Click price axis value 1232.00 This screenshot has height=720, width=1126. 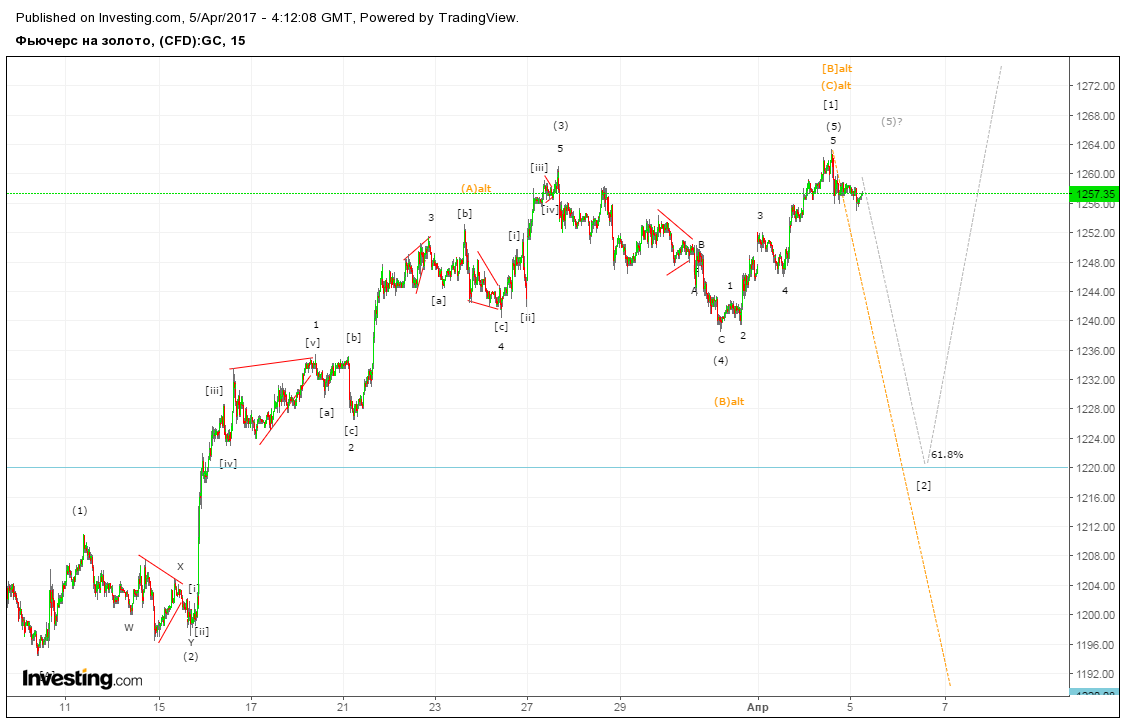pyautogui.click(x=1094, y=380)
